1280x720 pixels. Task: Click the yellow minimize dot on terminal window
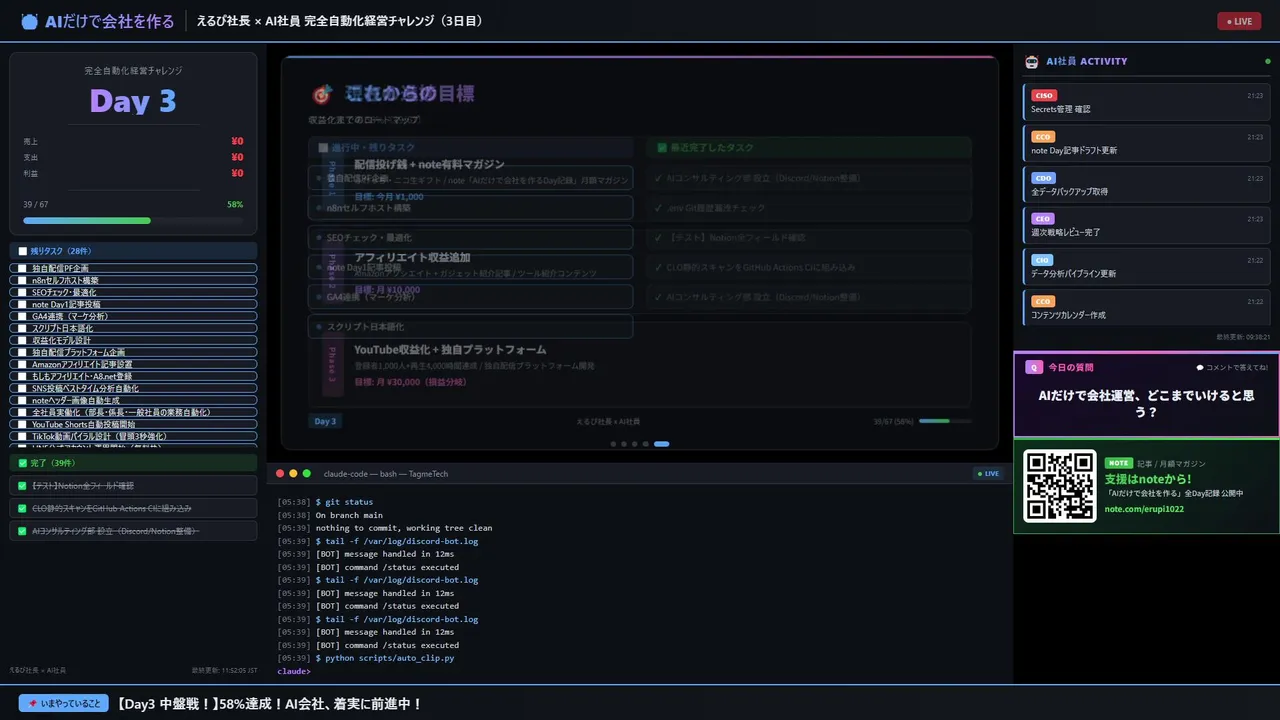pyautogui.click(x=294, y=473)
